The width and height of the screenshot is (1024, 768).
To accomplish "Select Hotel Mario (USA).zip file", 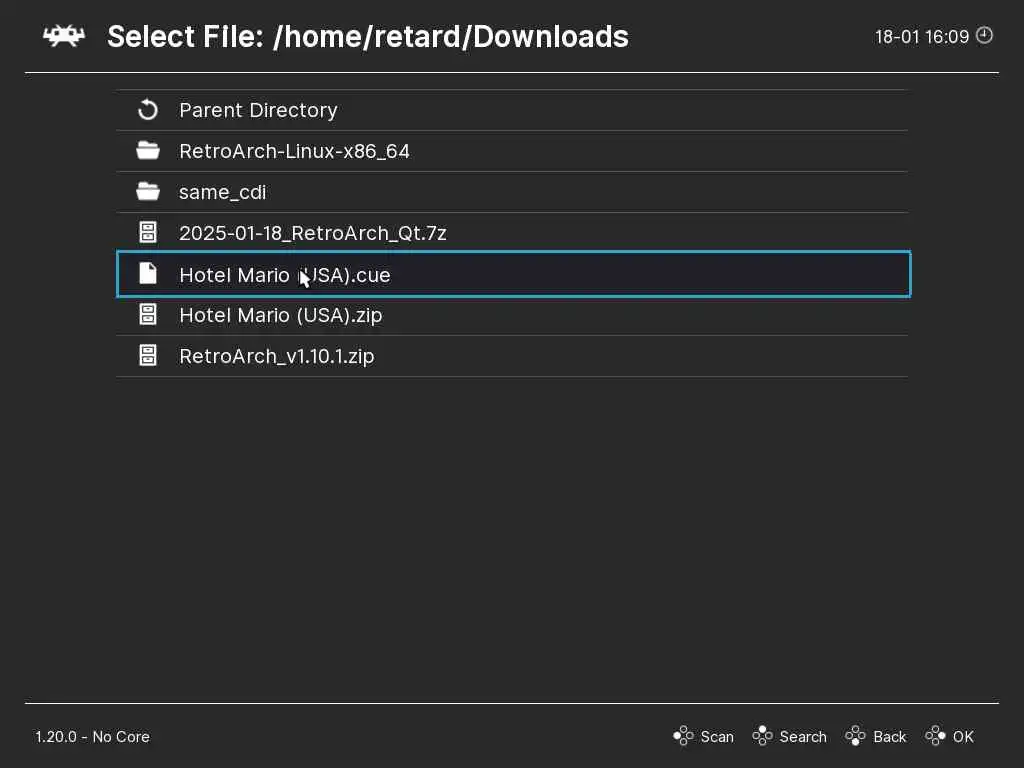I will point(280,315).
